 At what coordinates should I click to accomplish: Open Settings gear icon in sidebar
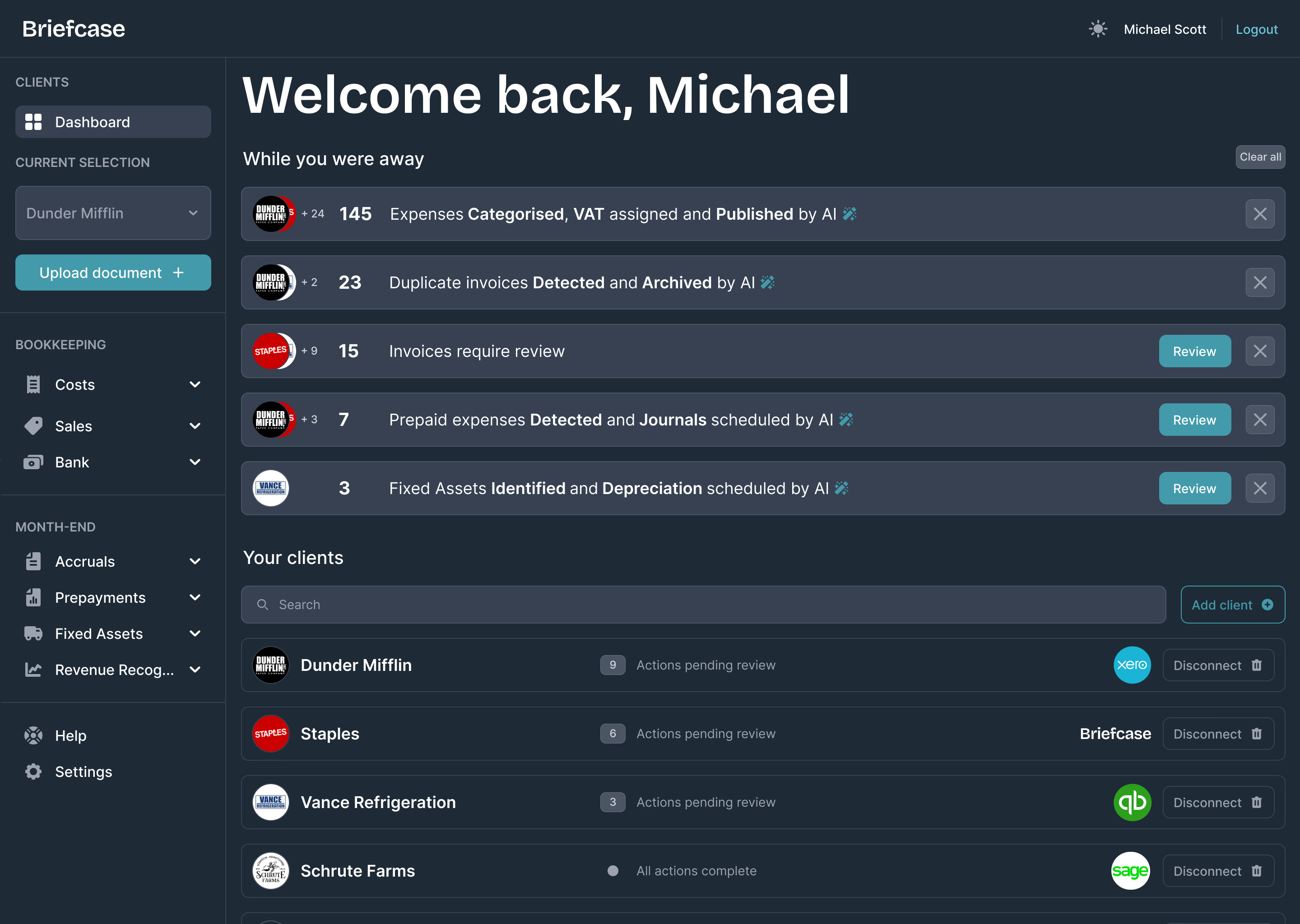coord(33,772)
